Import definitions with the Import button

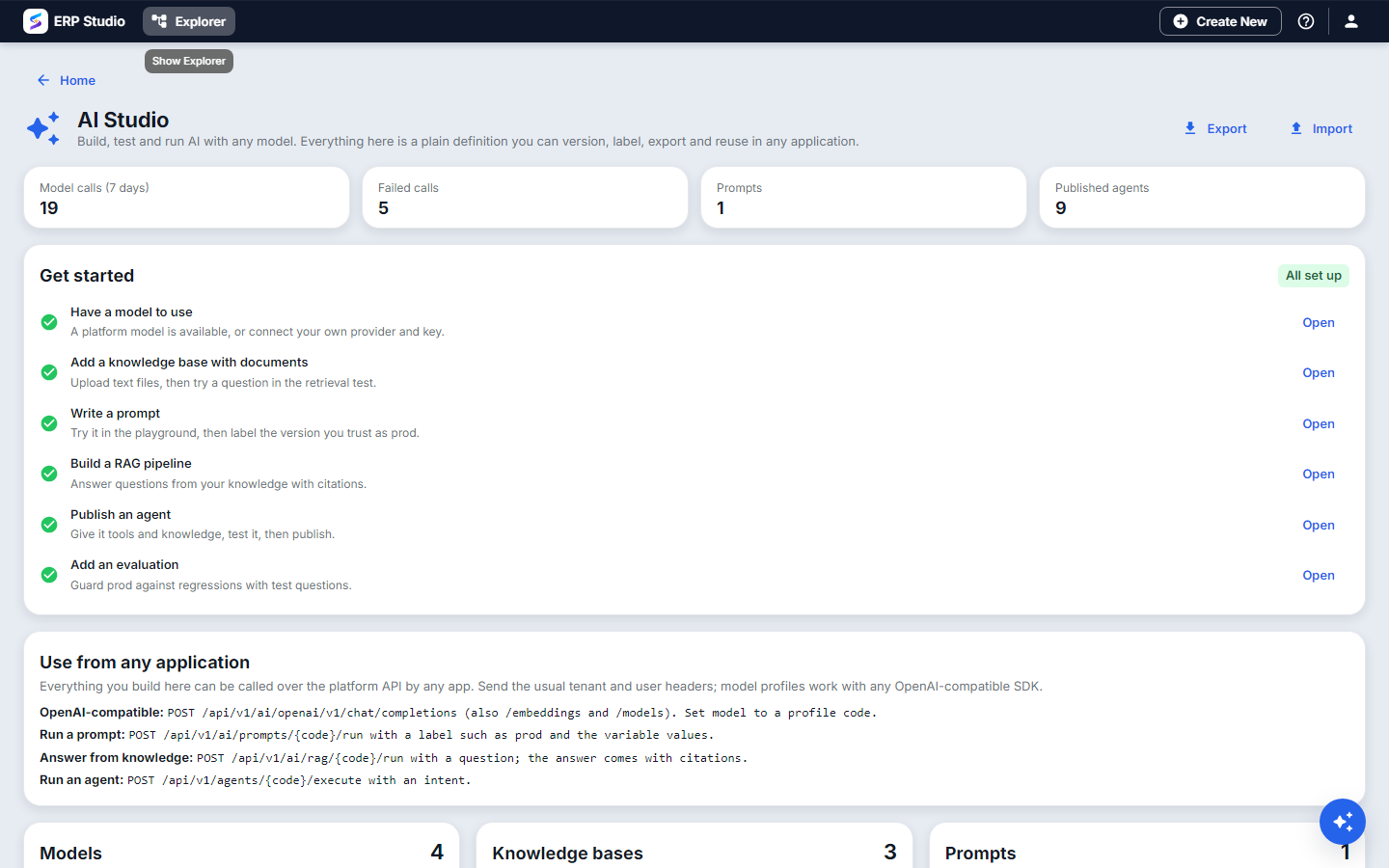1321,128
